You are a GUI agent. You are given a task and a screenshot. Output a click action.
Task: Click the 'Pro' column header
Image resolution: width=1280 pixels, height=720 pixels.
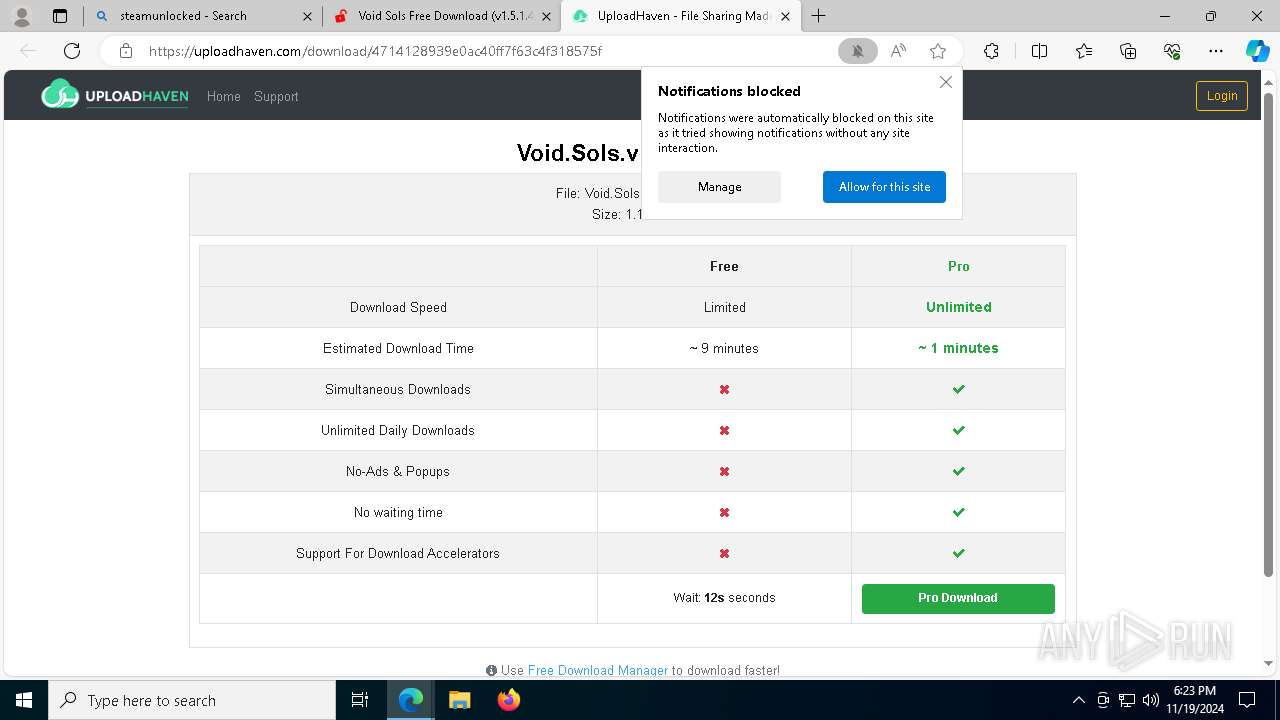959,266
